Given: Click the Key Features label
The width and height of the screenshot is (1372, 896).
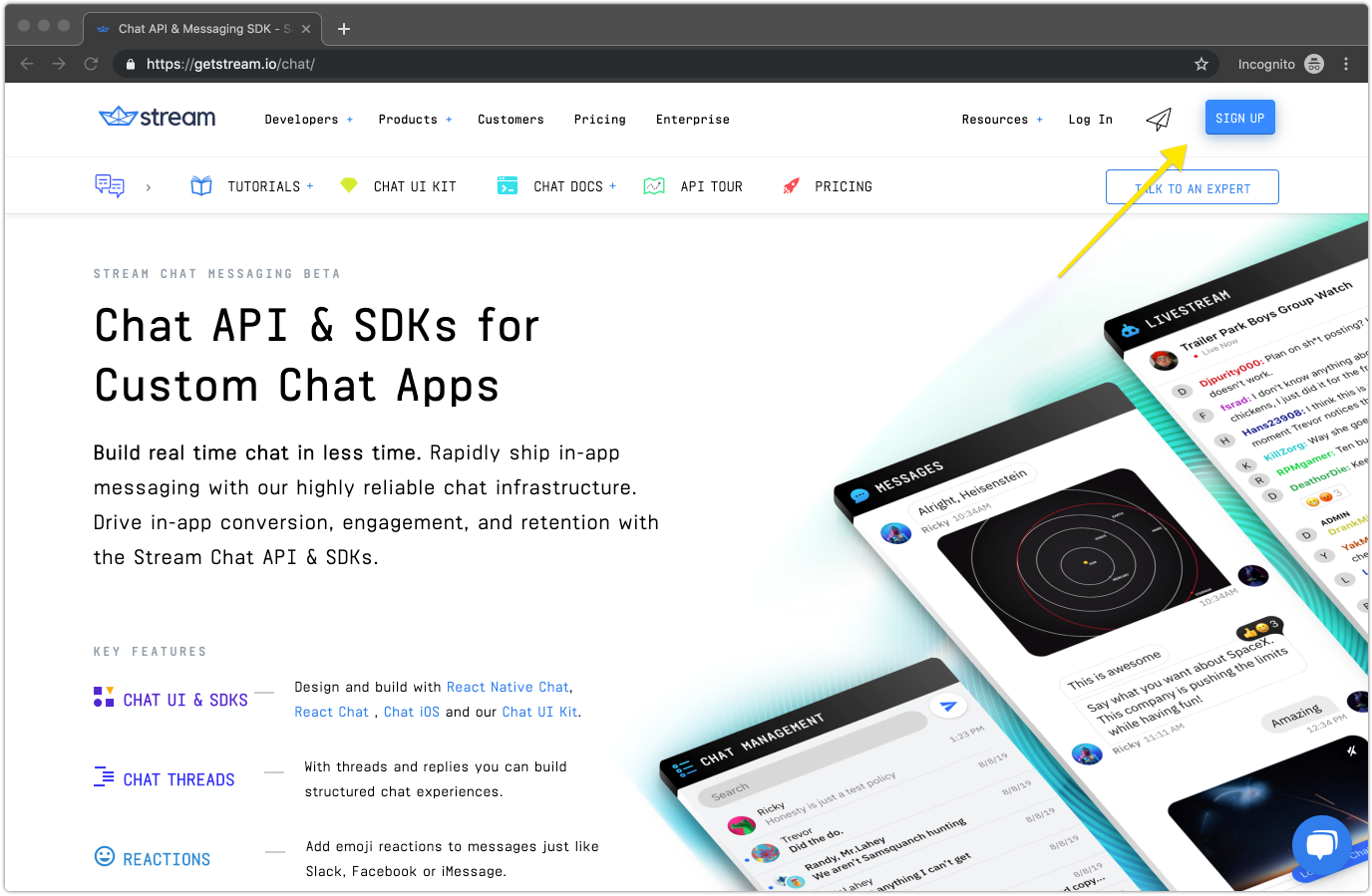Looking at the screenshot, I should click(151, 652).
